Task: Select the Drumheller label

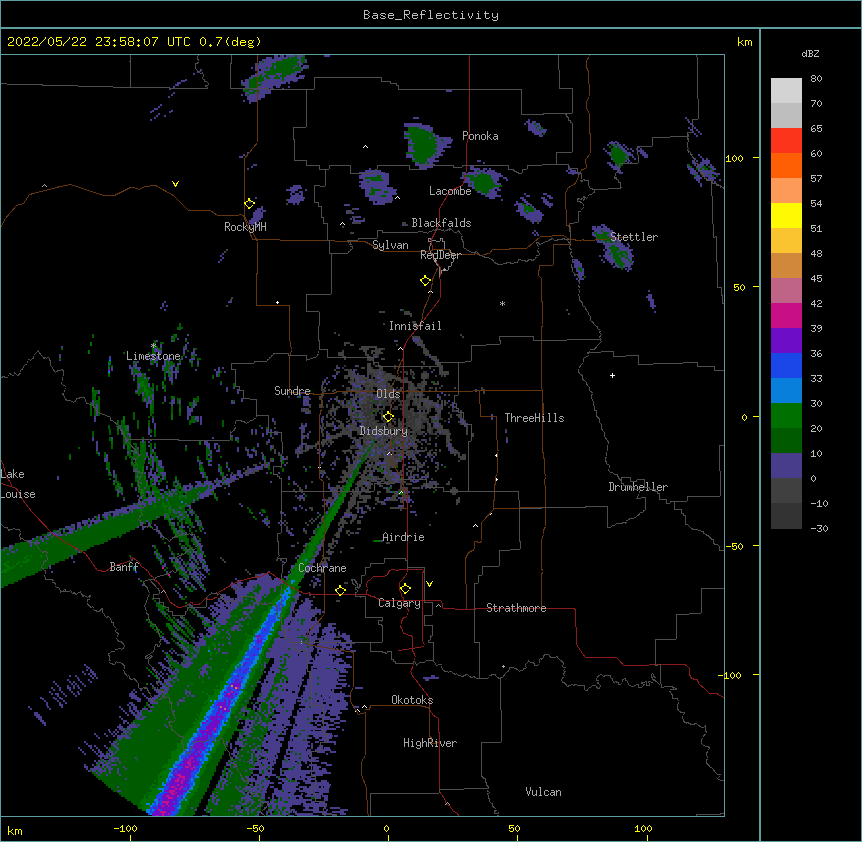Action: (638, 487)
